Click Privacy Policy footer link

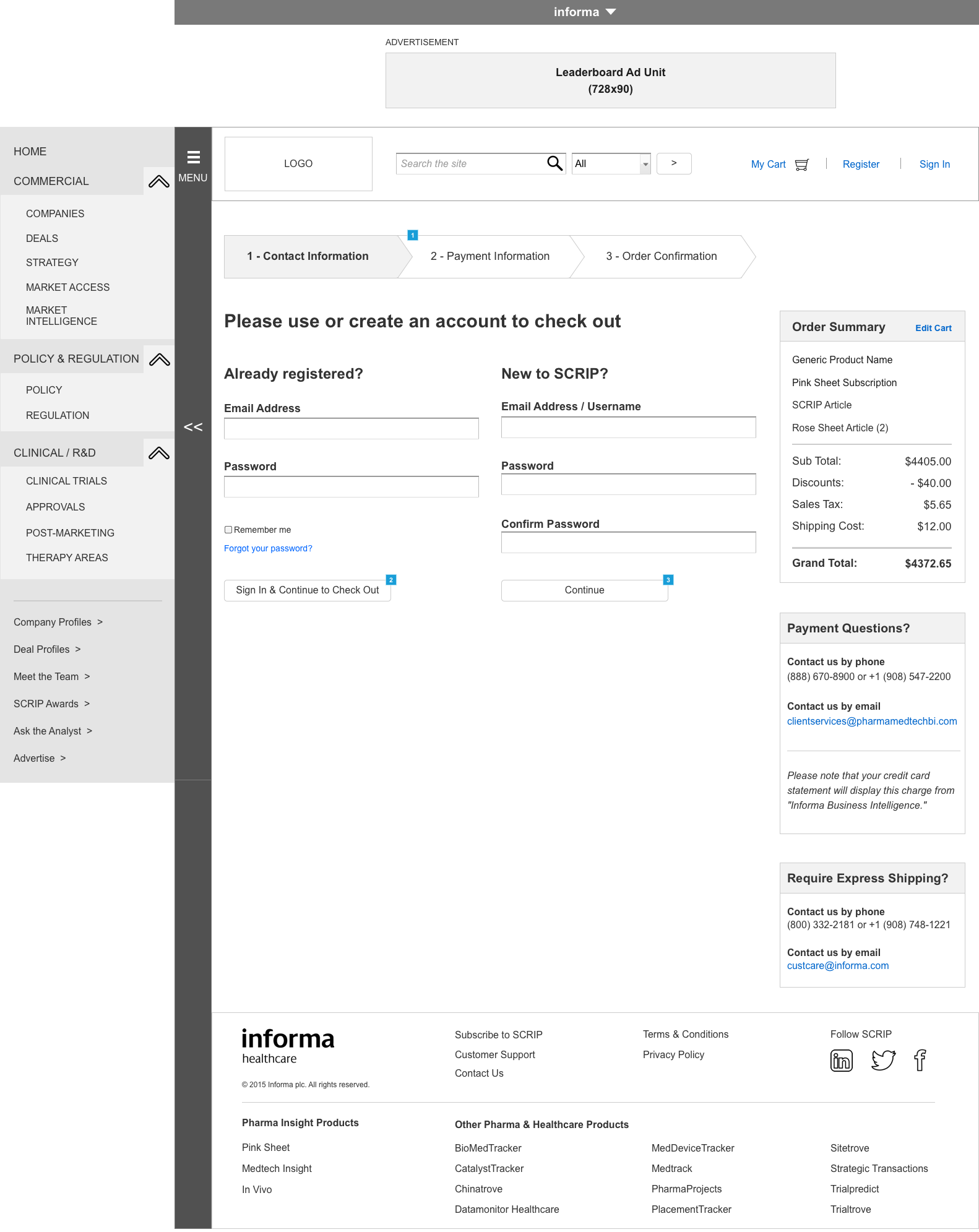673,1054
